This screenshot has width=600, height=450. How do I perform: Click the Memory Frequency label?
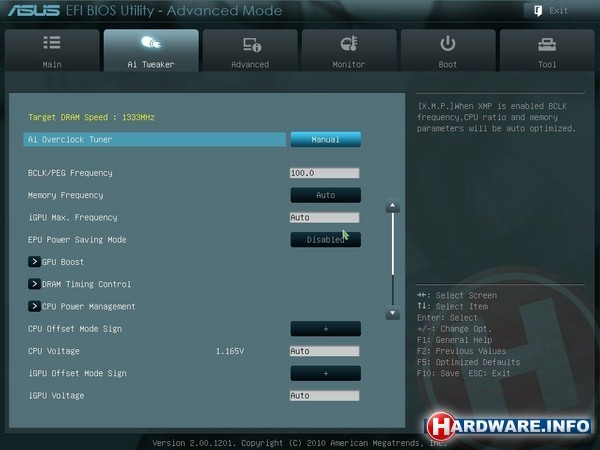[x=65, y=195]
